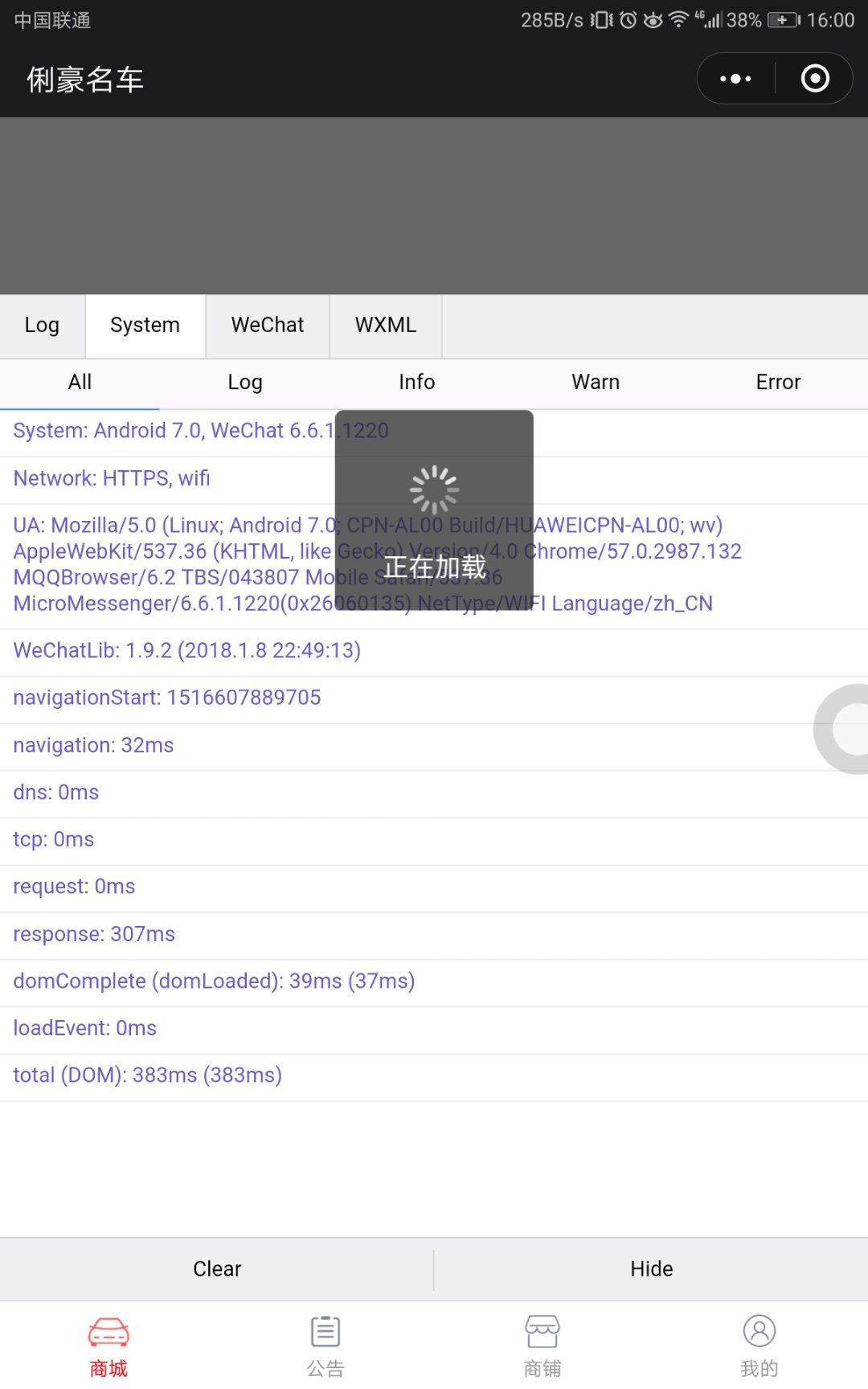
Task: Open the 商铺 shop tab
Action: pos(542,1346)
